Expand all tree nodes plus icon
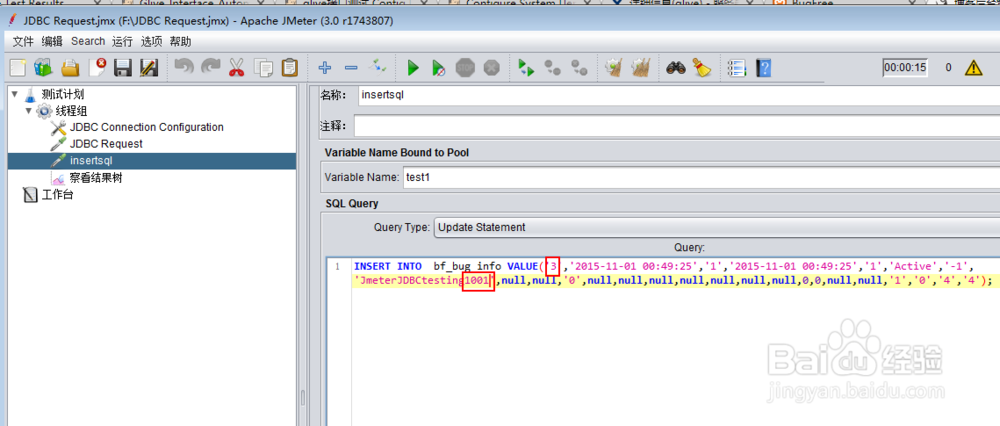The height and width of the screenshot is (426, 1000). pos(325,67)
